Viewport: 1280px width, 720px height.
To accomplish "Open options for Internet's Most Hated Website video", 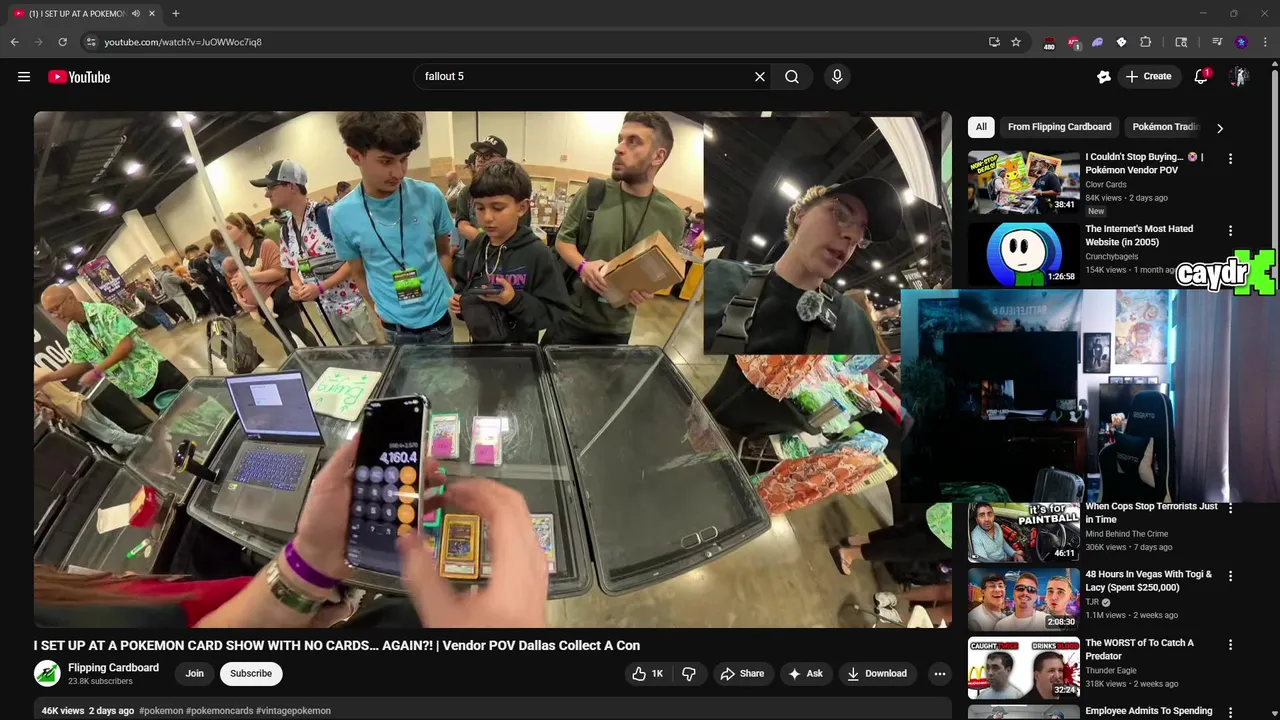I will [x=1230, y=230].
